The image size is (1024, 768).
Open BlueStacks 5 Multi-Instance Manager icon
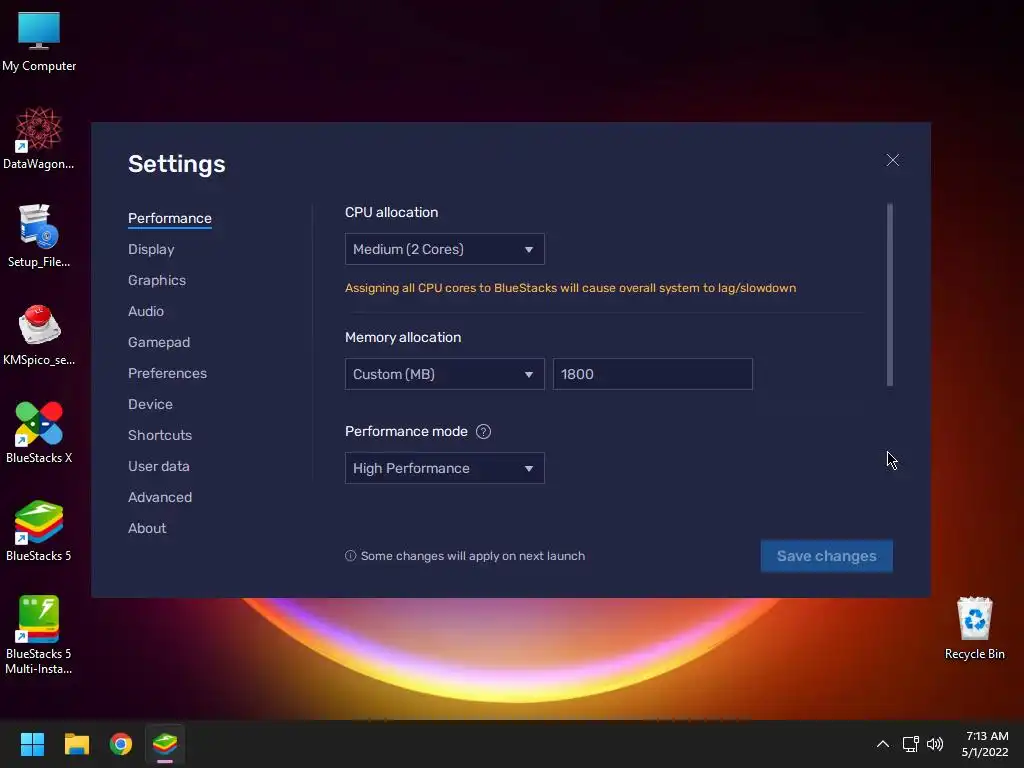click(x=39, y=635)
